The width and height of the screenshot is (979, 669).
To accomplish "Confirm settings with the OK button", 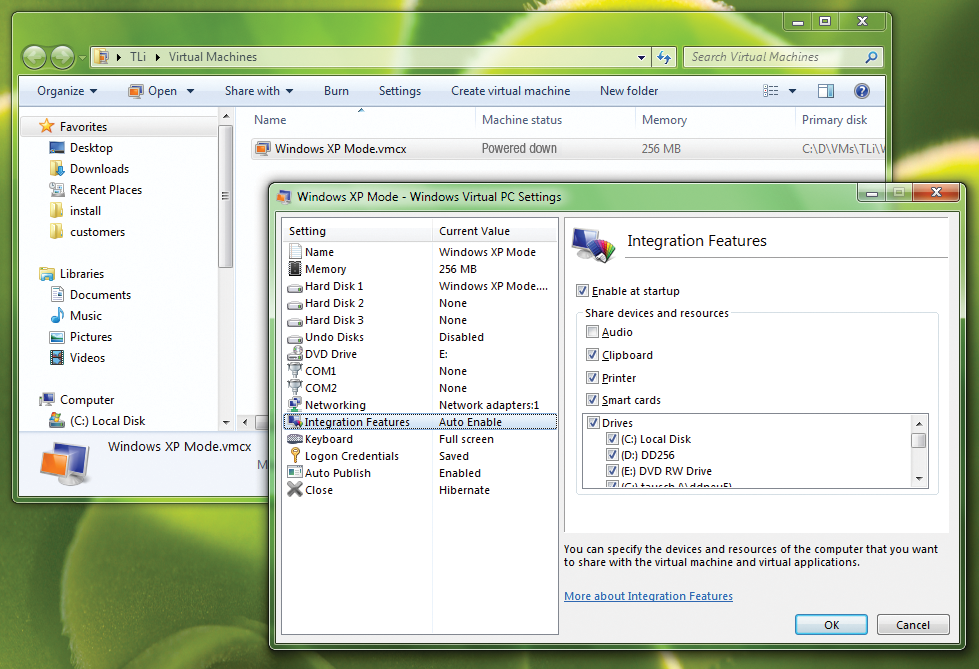I will pyautogui.click(x=831, y=624).
